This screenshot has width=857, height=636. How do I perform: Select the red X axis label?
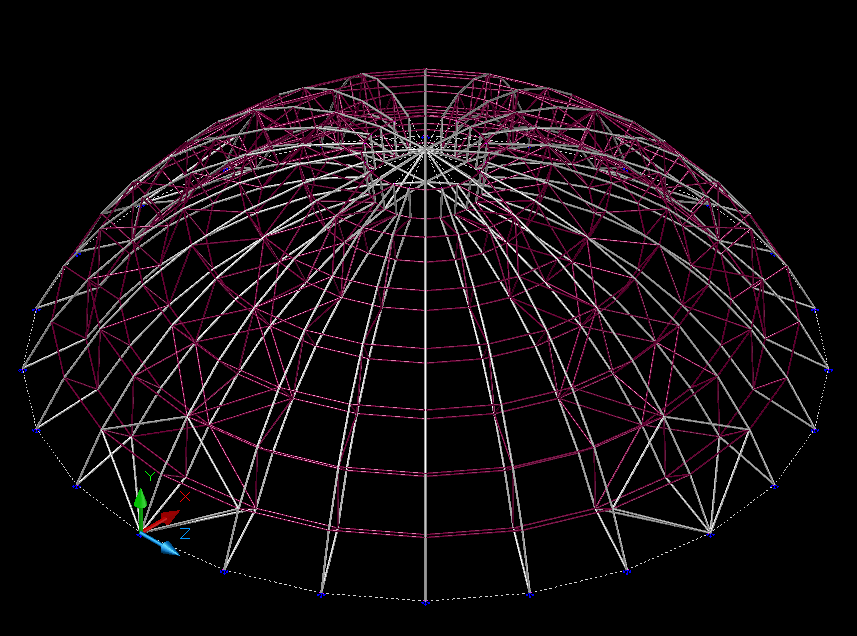185,496
